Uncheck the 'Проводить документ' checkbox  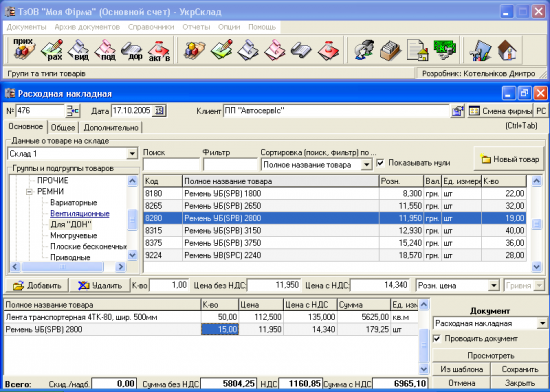point(437,339)
